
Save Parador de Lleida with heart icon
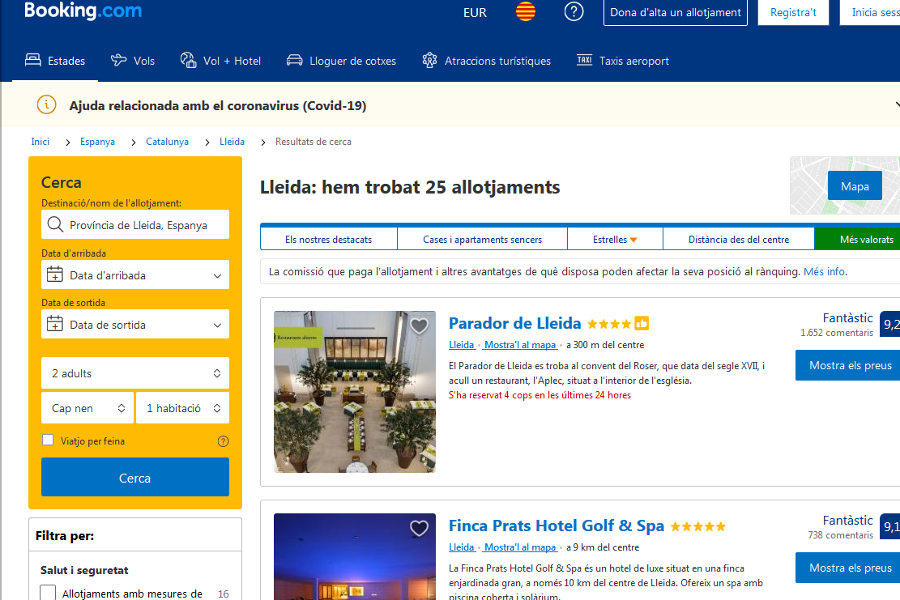pyautogui.click(x=419, y=326)
